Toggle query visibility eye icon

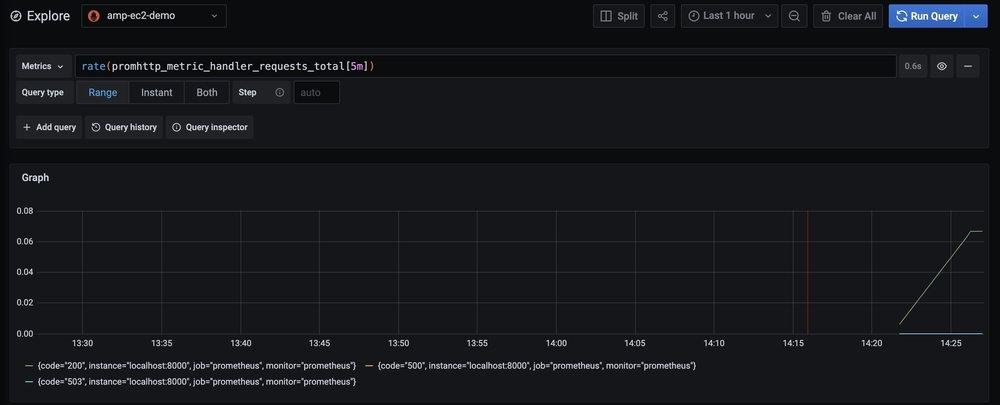click(x=941, y=66)
